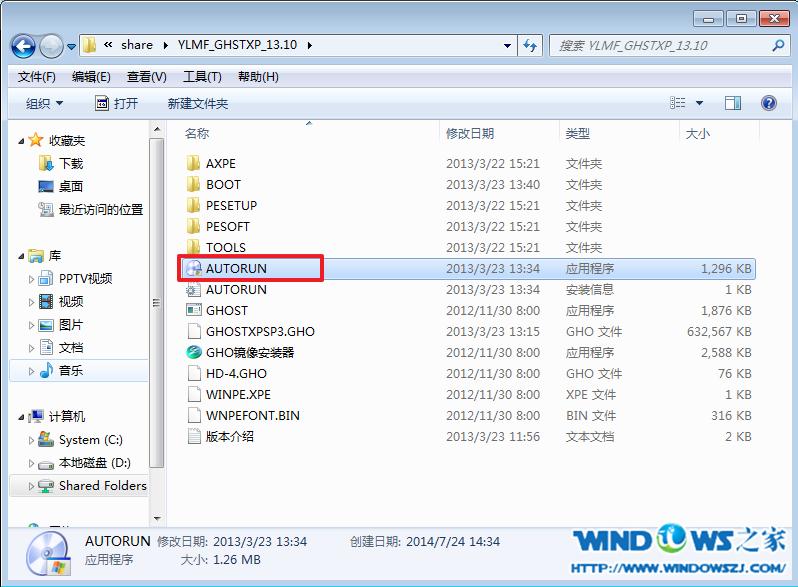The image size is (798, 587).
Task: Click the GHOST application file icon
Action: pos(194,310)
